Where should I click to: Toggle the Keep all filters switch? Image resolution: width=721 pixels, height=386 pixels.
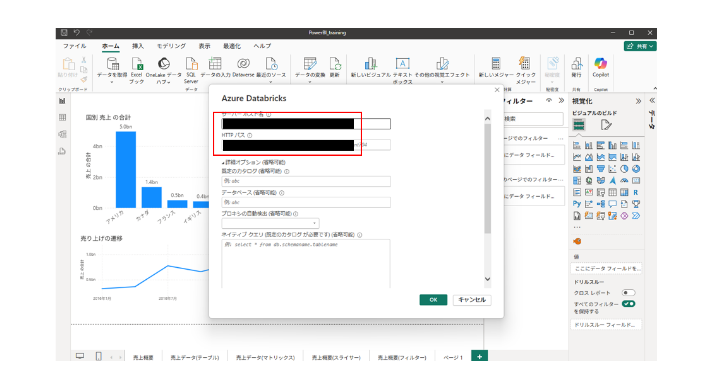pos(628,304)
